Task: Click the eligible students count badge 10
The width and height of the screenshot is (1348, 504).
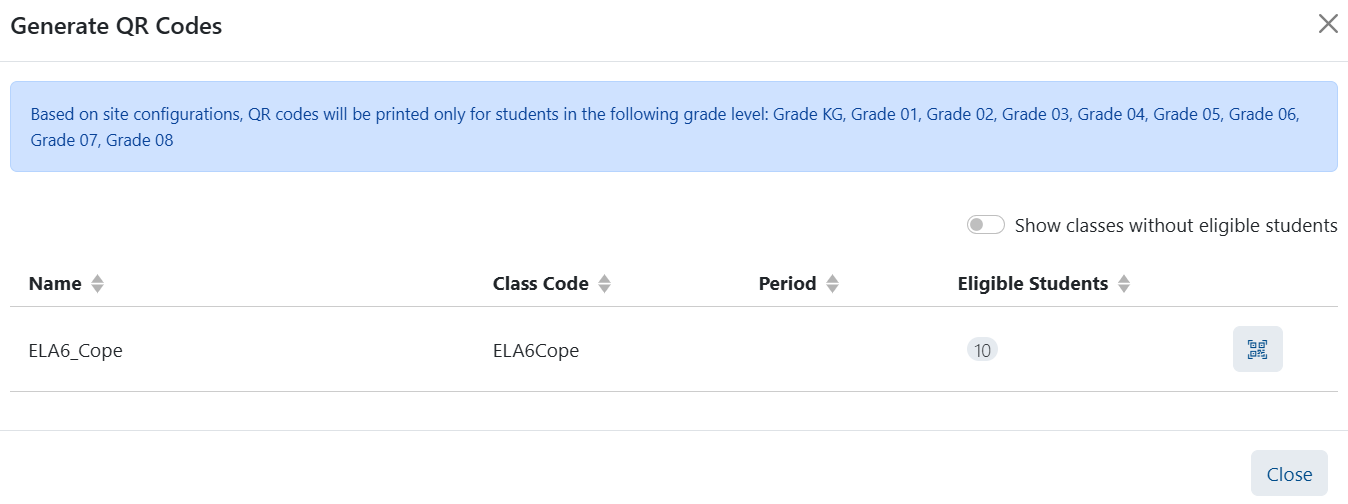Action: (x=982, y=351)
